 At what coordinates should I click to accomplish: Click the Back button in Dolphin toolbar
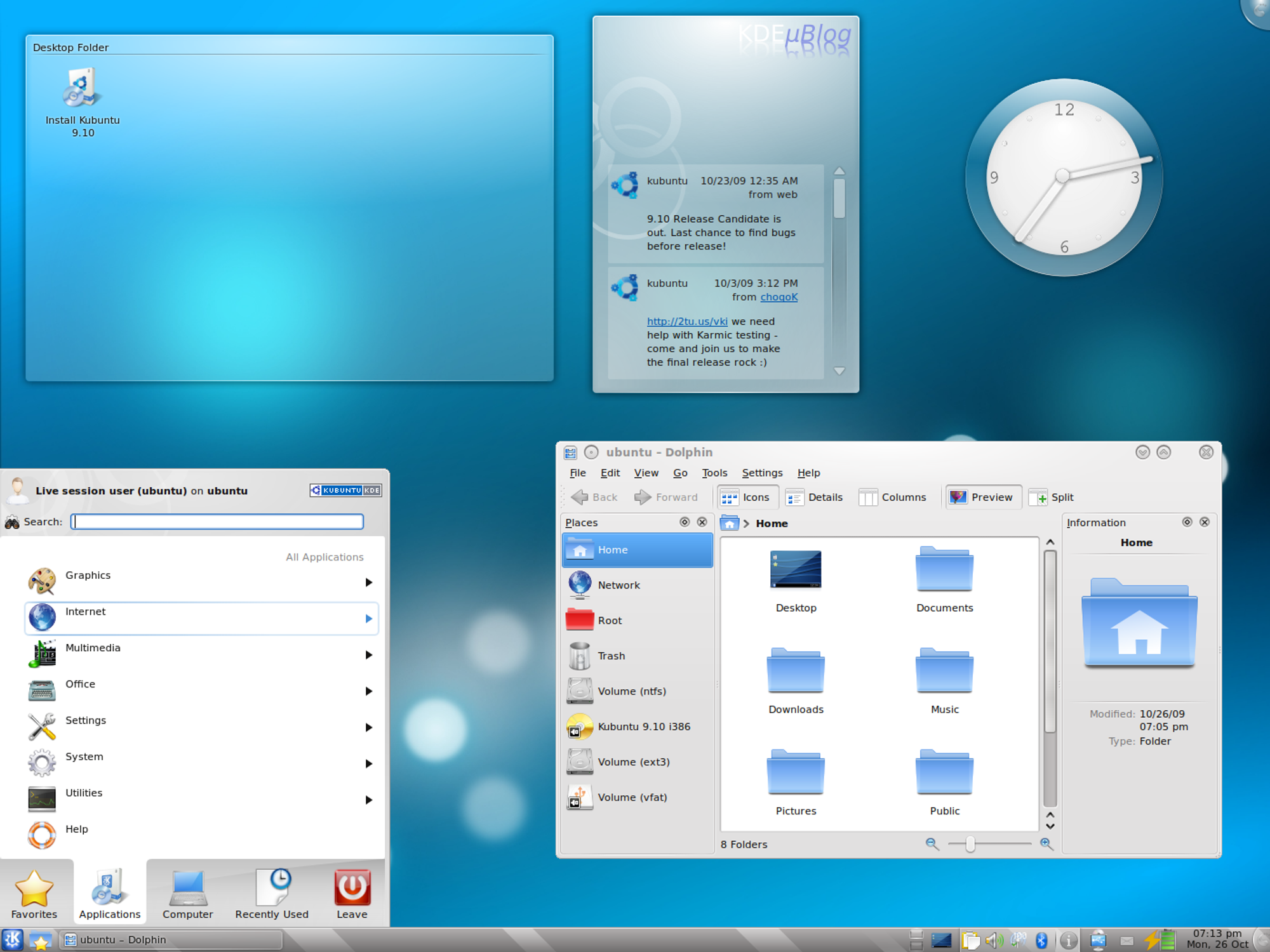click(594, 497)
